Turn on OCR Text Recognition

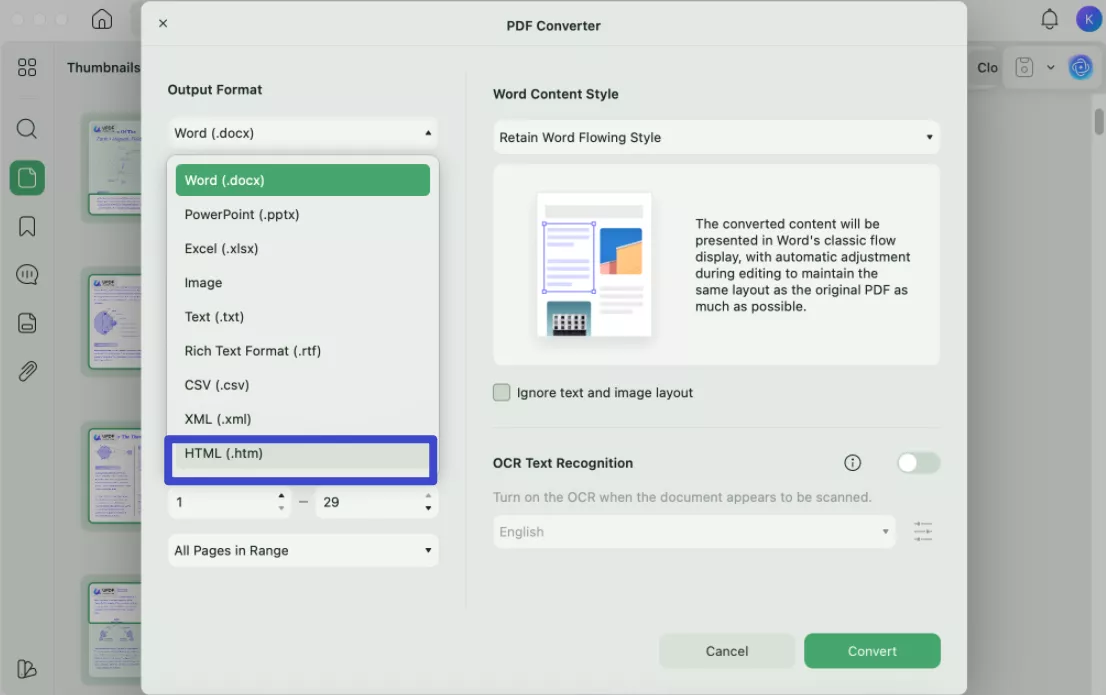(917, 463)
